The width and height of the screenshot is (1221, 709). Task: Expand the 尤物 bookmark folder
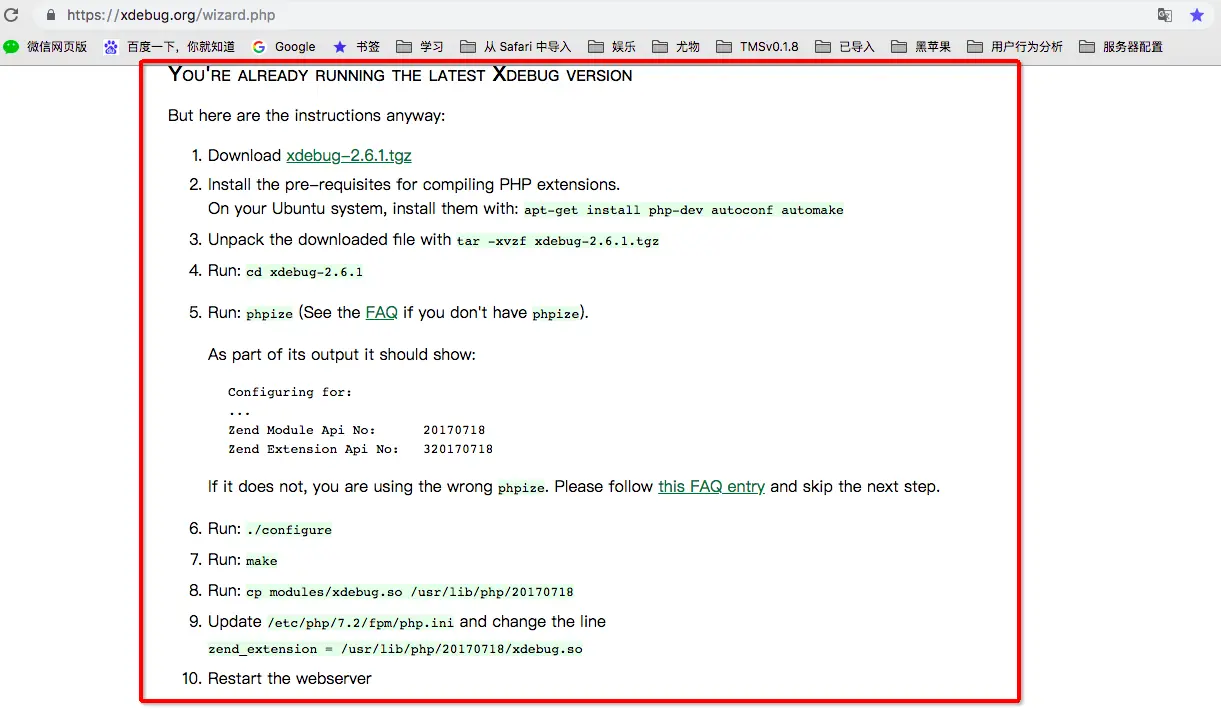click(676, 46)
